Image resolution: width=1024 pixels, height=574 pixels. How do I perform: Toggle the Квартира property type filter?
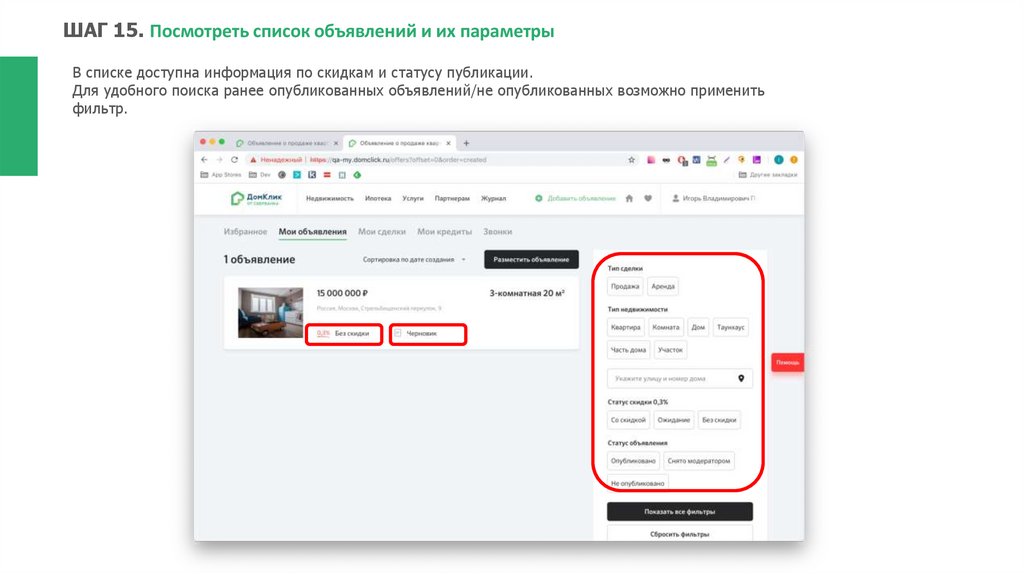[x=626, y=328]
